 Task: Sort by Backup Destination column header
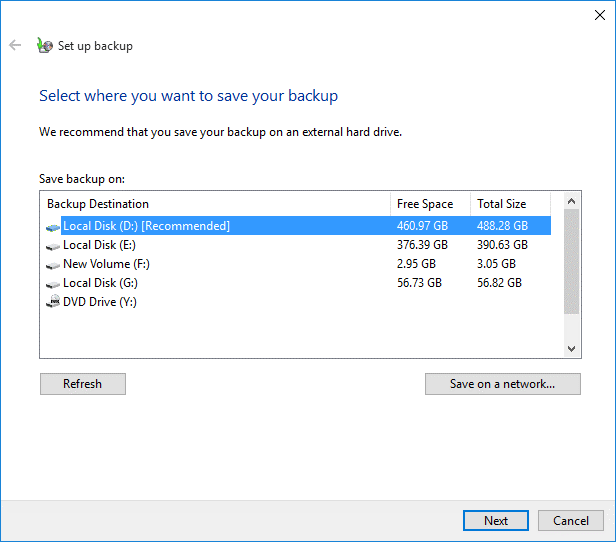click(x=215, y=204)
